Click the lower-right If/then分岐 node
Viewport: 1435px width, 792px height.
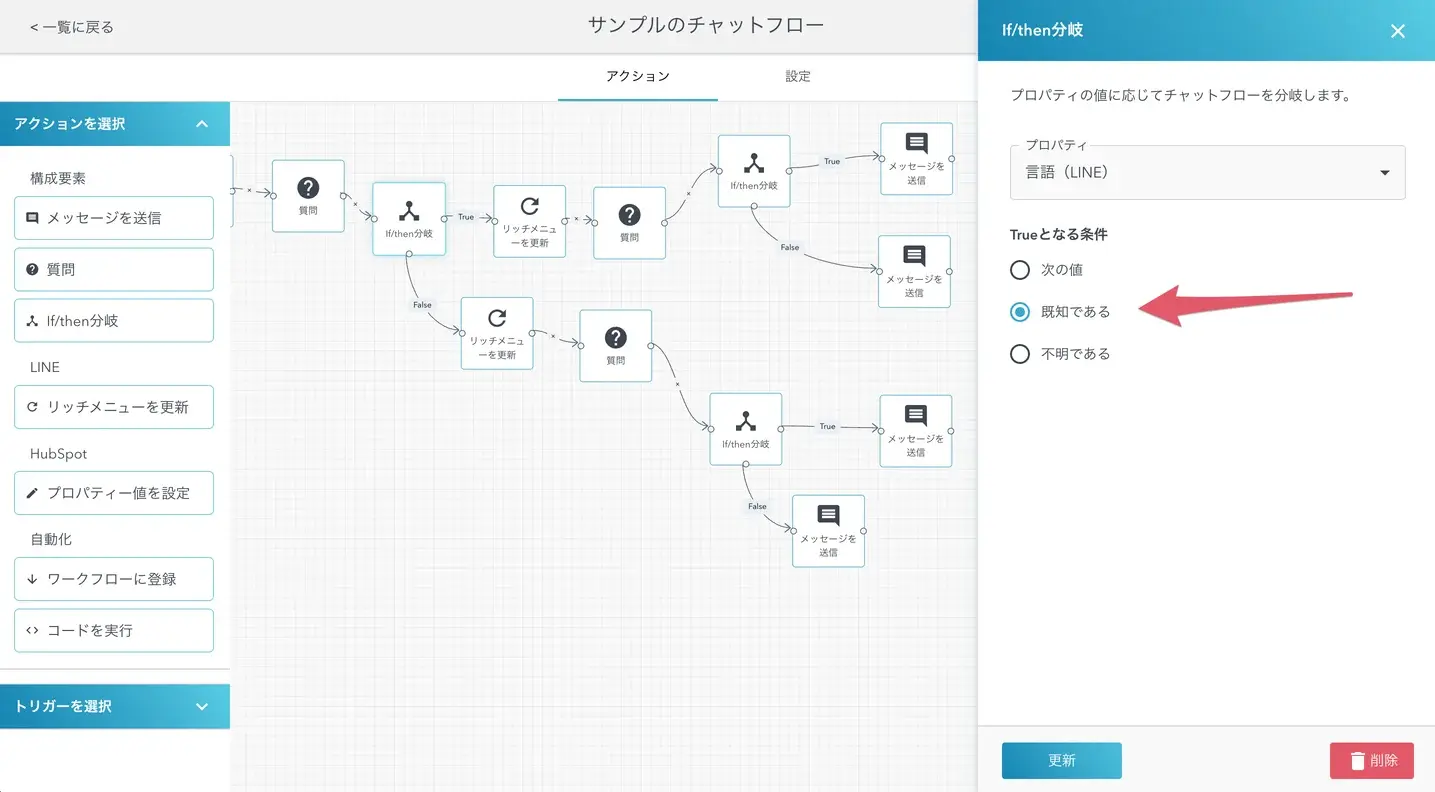pyautogui.click(x=746, y=429)
